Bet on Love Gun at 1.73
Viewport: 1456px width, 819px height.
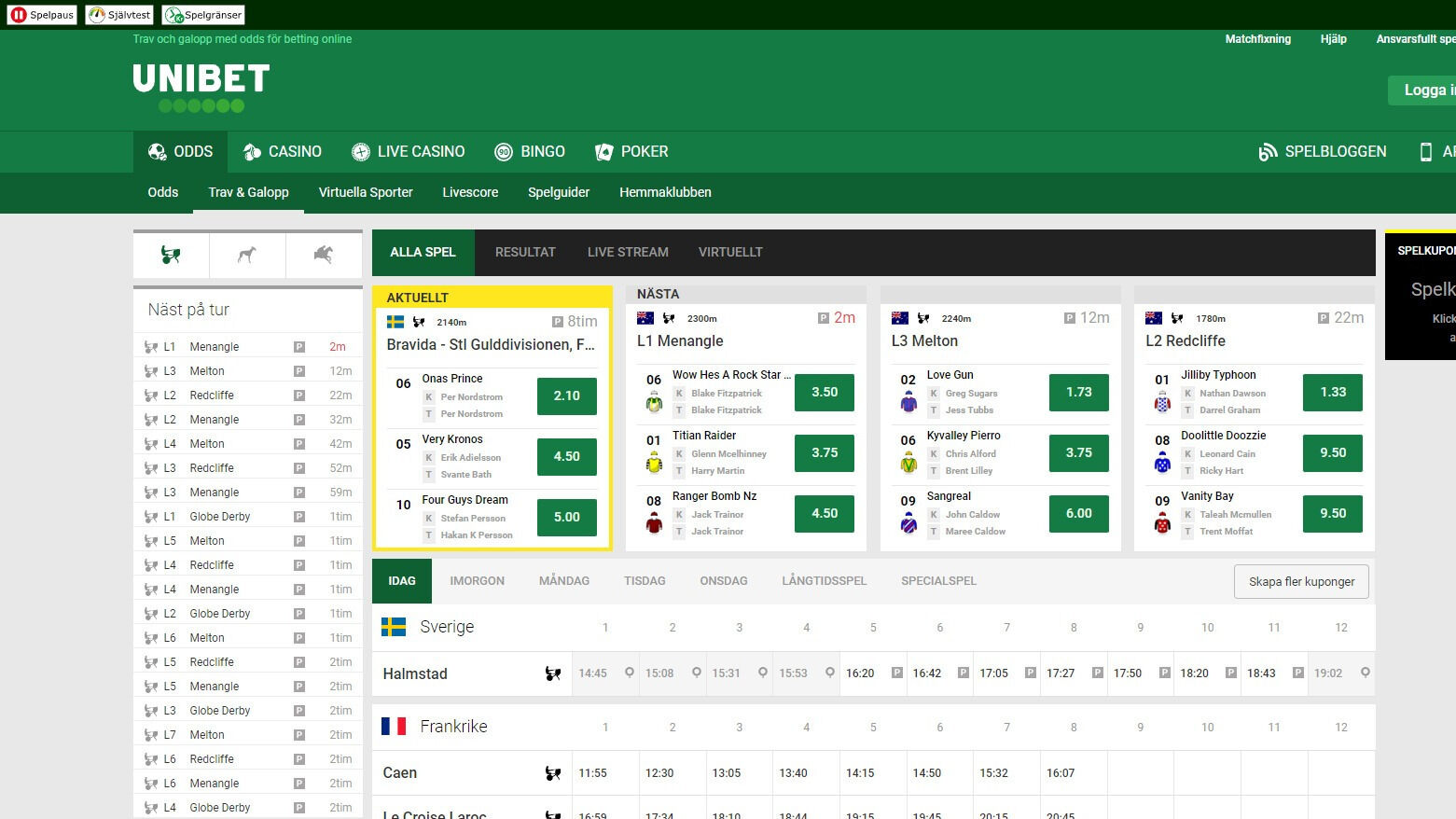tap(1079, 392)
